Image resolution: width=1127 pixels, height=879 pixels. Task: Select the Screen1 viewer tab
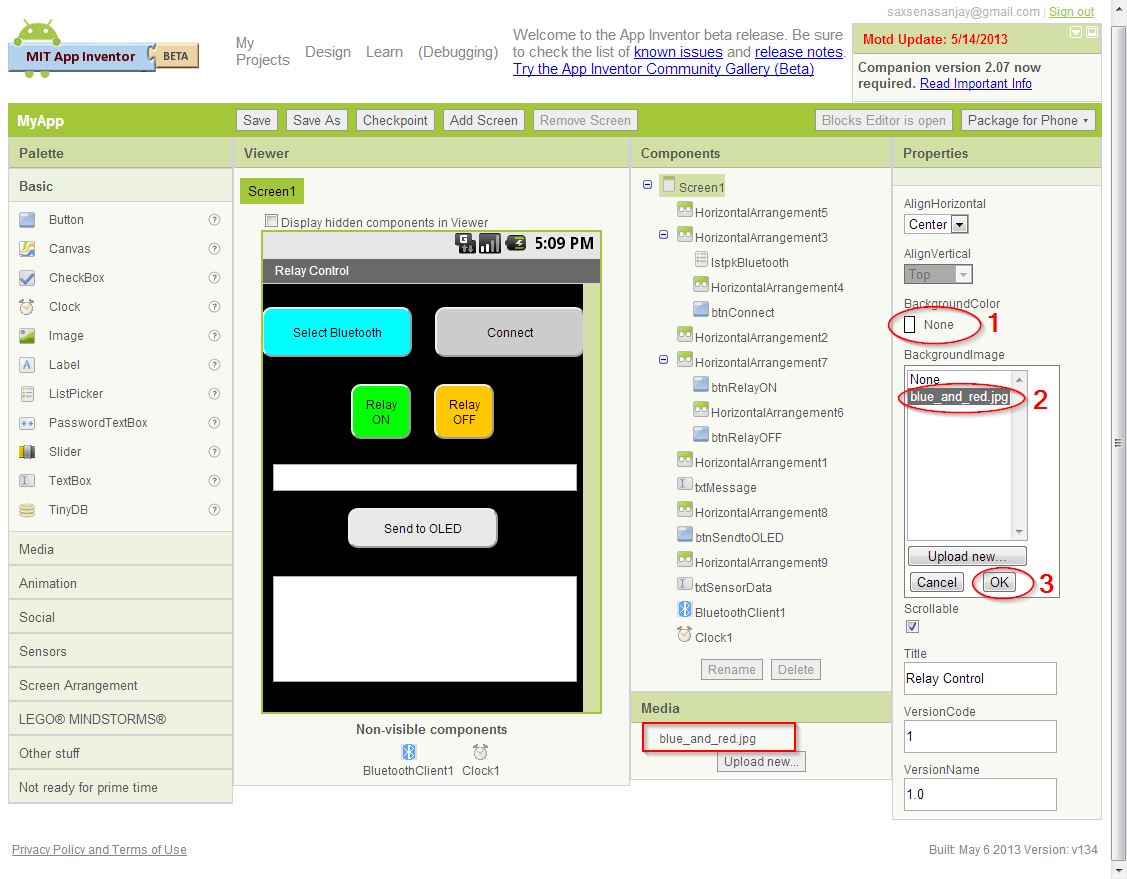coord(272,191)
